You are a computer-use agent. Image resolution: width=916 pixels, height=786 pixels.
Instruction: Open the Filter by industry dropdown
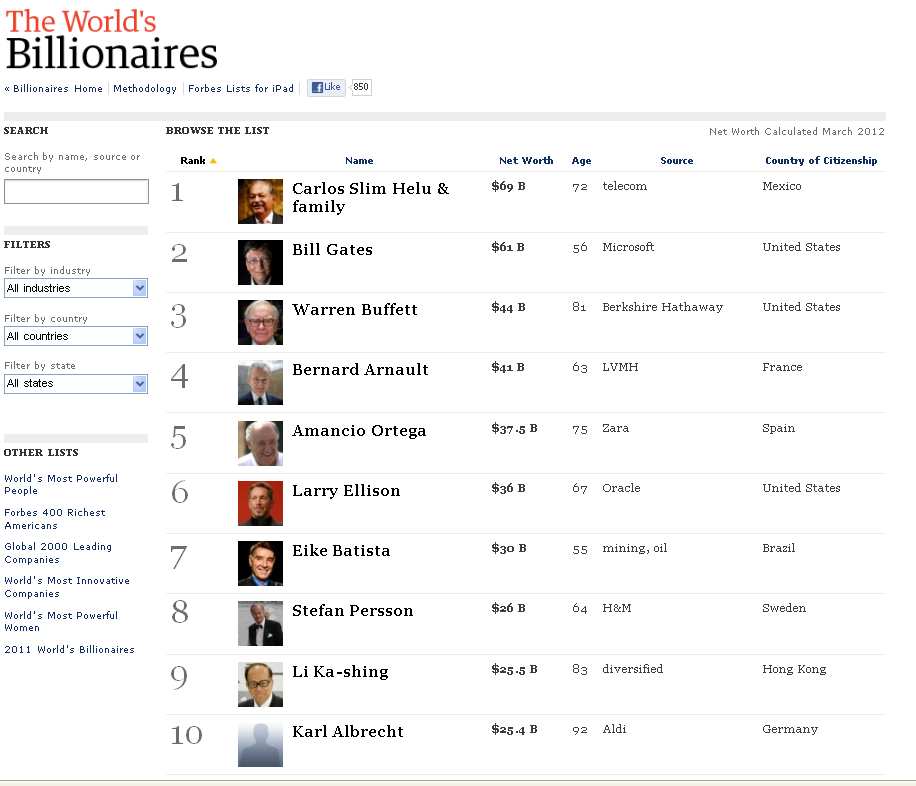(x=76, y=288)
